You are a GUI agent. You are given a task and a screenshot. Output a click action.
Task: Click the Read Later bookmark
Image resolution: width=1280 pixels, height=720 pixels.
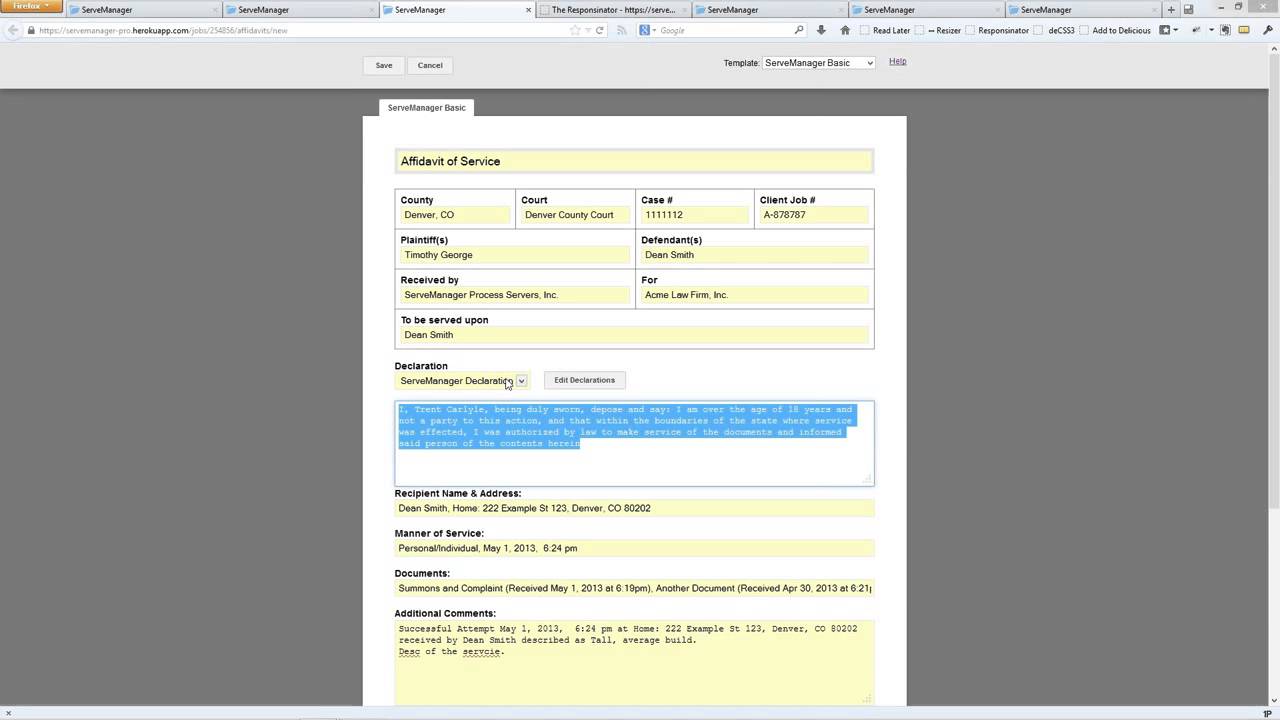884,30
